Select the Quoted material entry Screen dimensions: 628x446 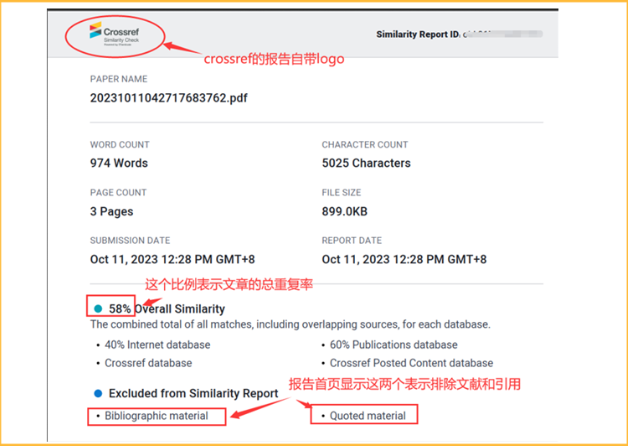click(368, 416)
